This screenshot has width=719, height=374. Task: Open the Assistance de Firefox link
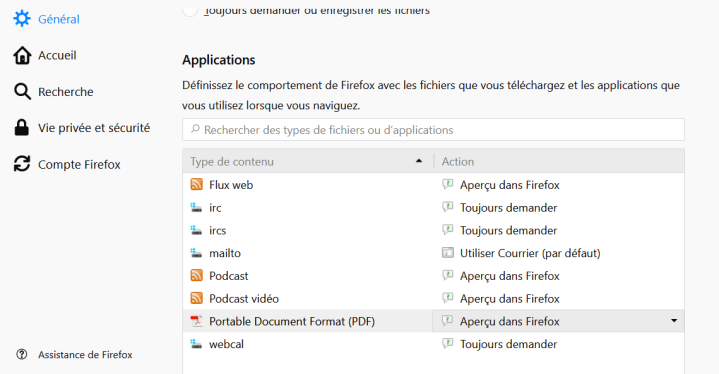coord(85,354)
